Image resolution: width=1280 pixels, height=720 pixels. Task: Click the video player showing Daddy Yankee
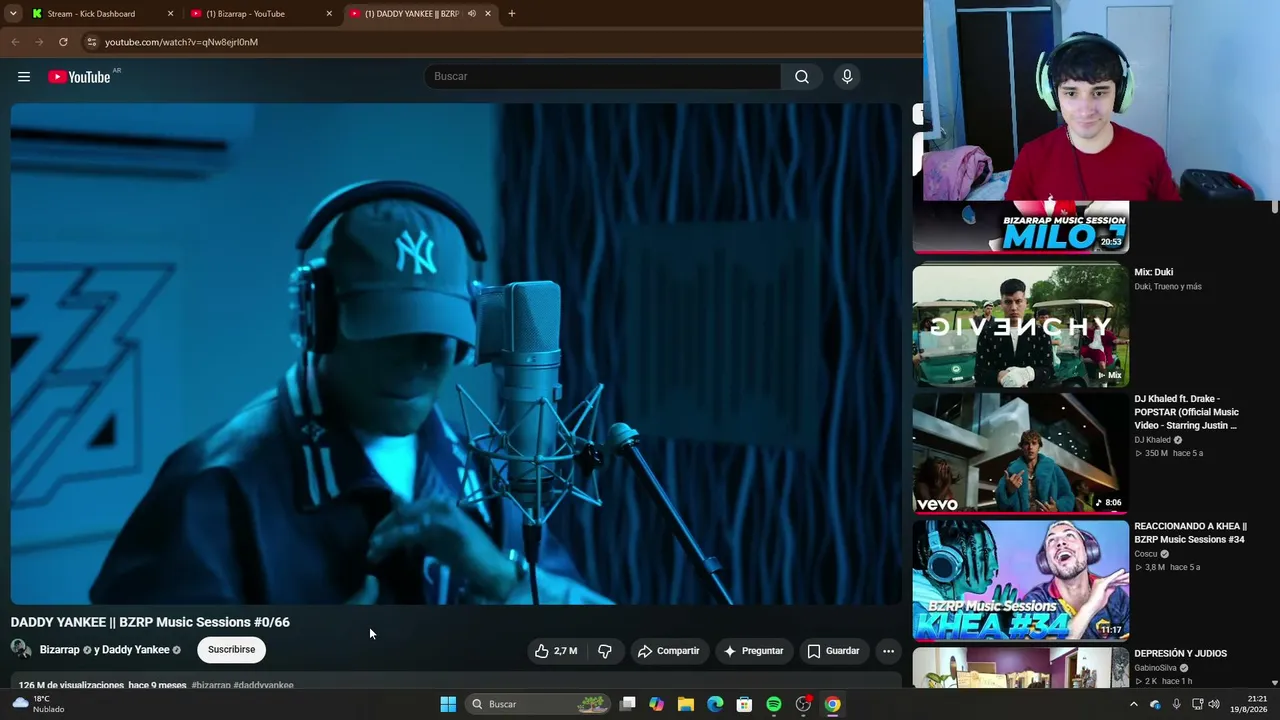pos(456,354)
